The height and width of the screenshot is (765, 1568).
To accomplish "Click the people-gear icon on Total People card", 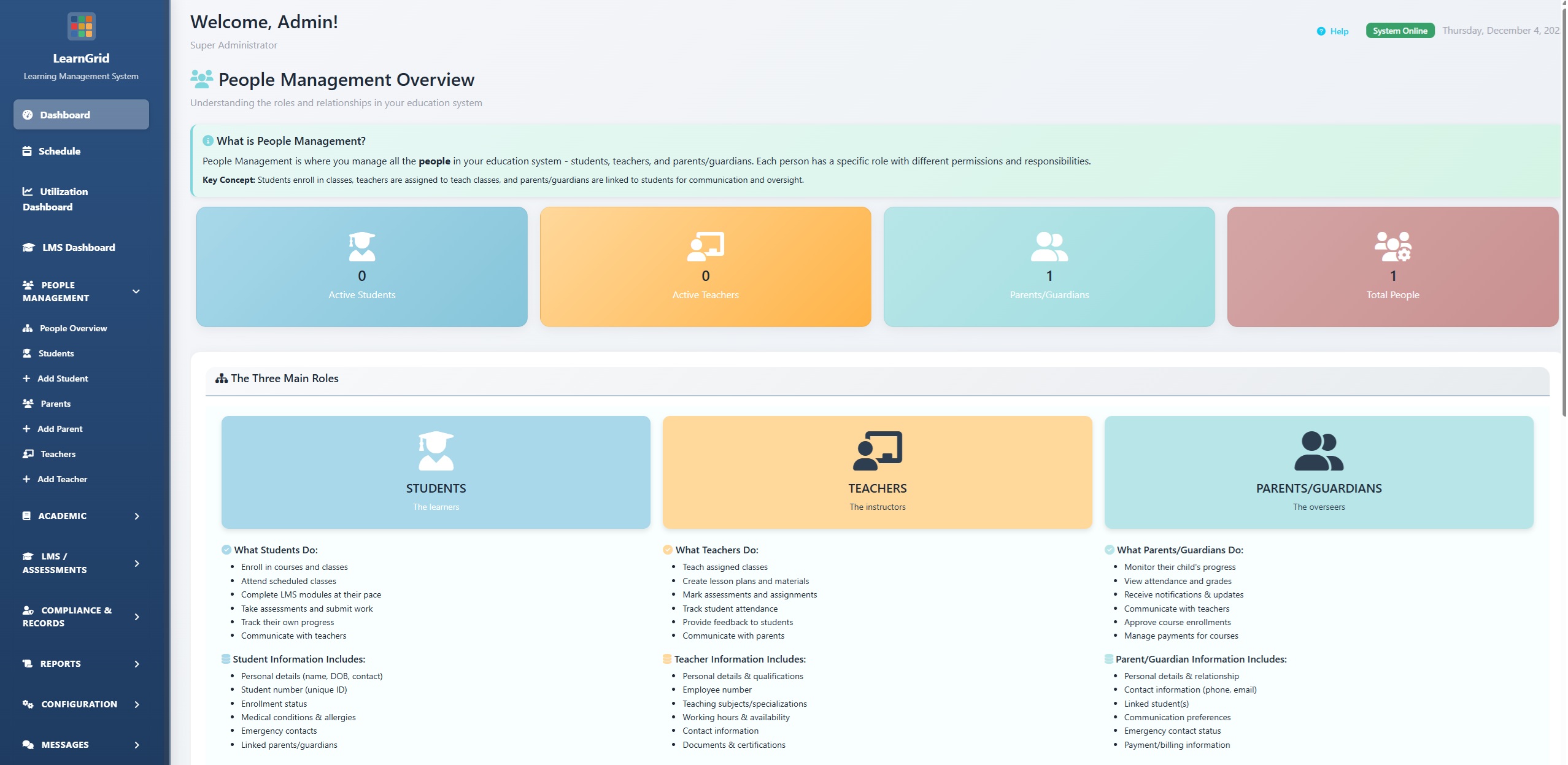I will click(x=1392, y=247).
